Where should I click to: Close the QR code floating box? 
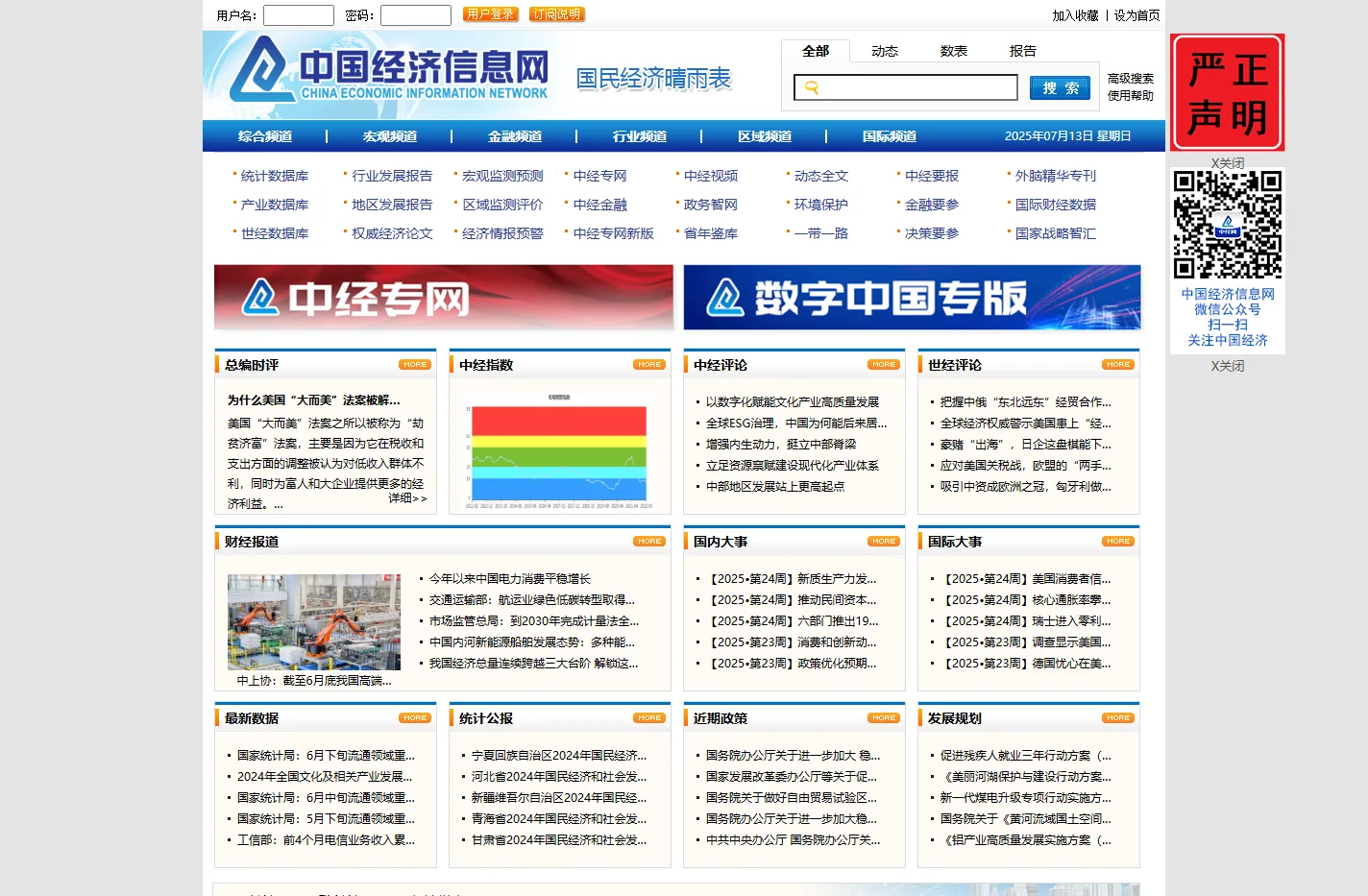click(1227, 366)
